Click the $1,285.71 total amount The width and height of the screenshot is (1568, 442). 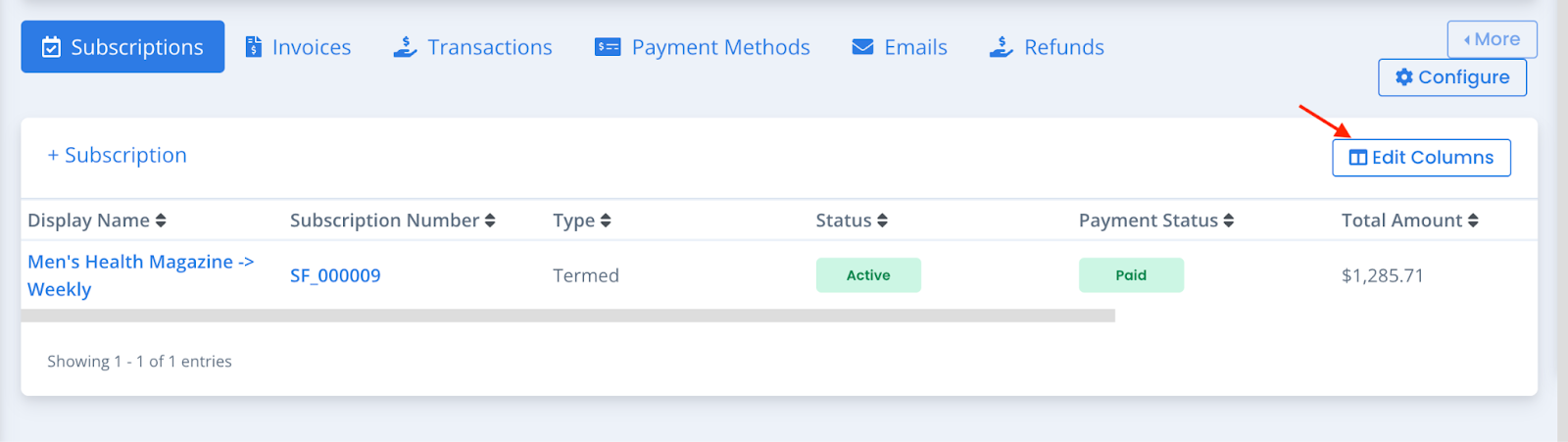[1383, 276]
